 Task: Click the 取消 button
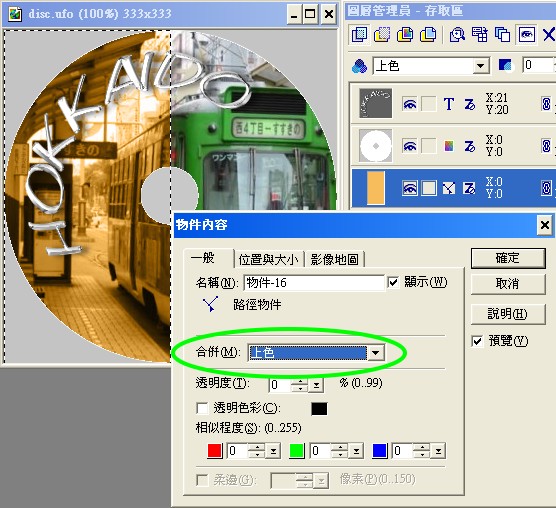pyautogui.click(x=508, y=284)
